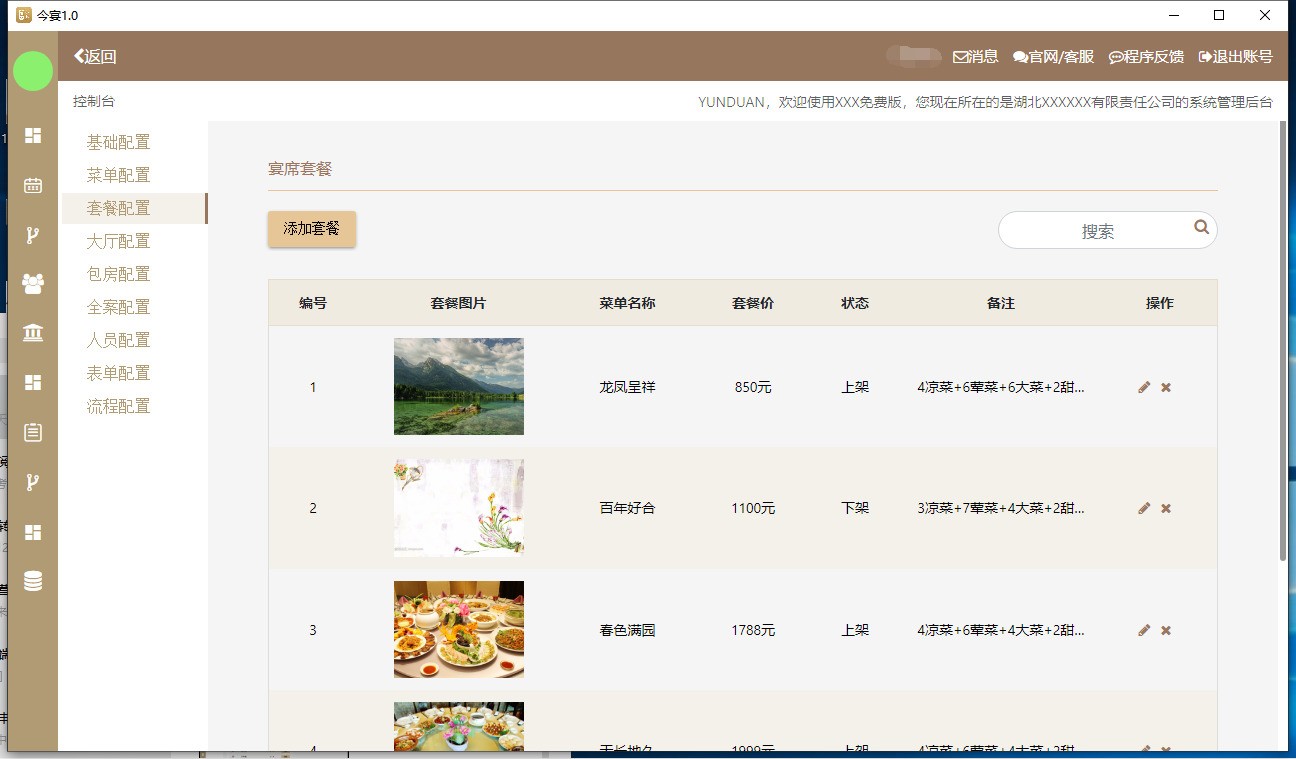Click the 操作 column header

pos(1160,303)
